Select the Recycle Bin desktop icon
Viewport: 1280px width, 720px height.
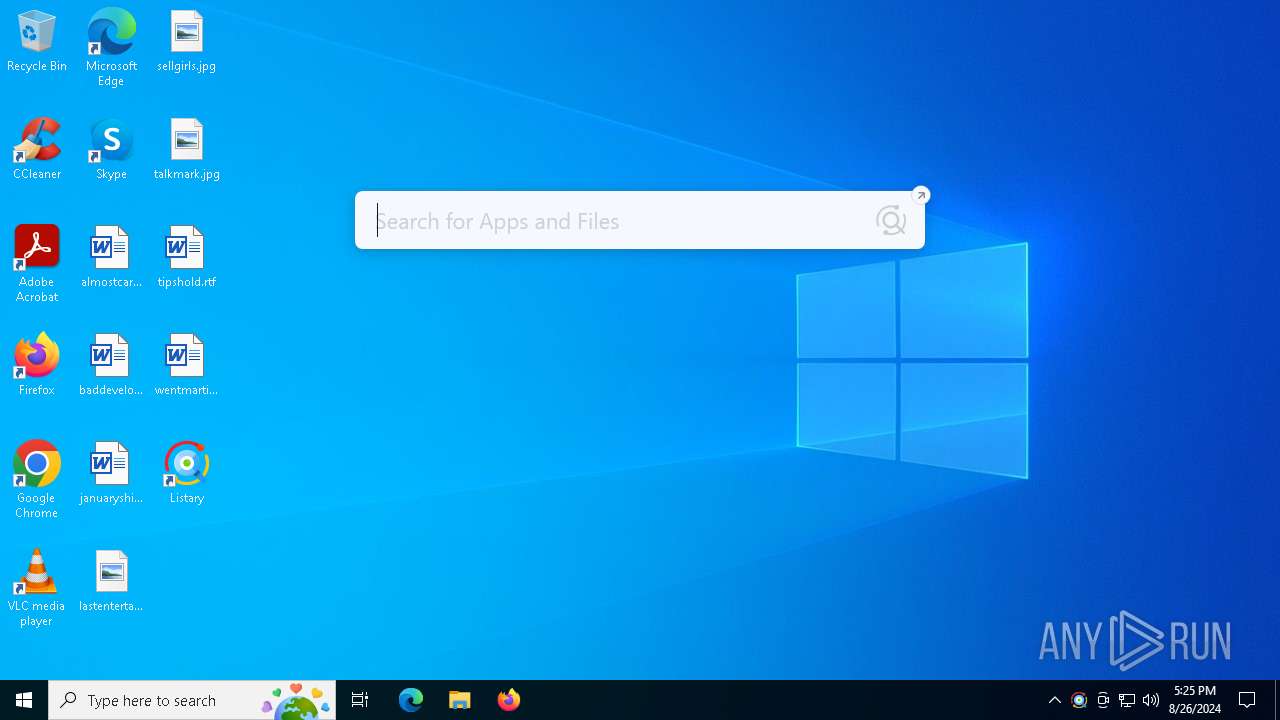click(37, 42)
